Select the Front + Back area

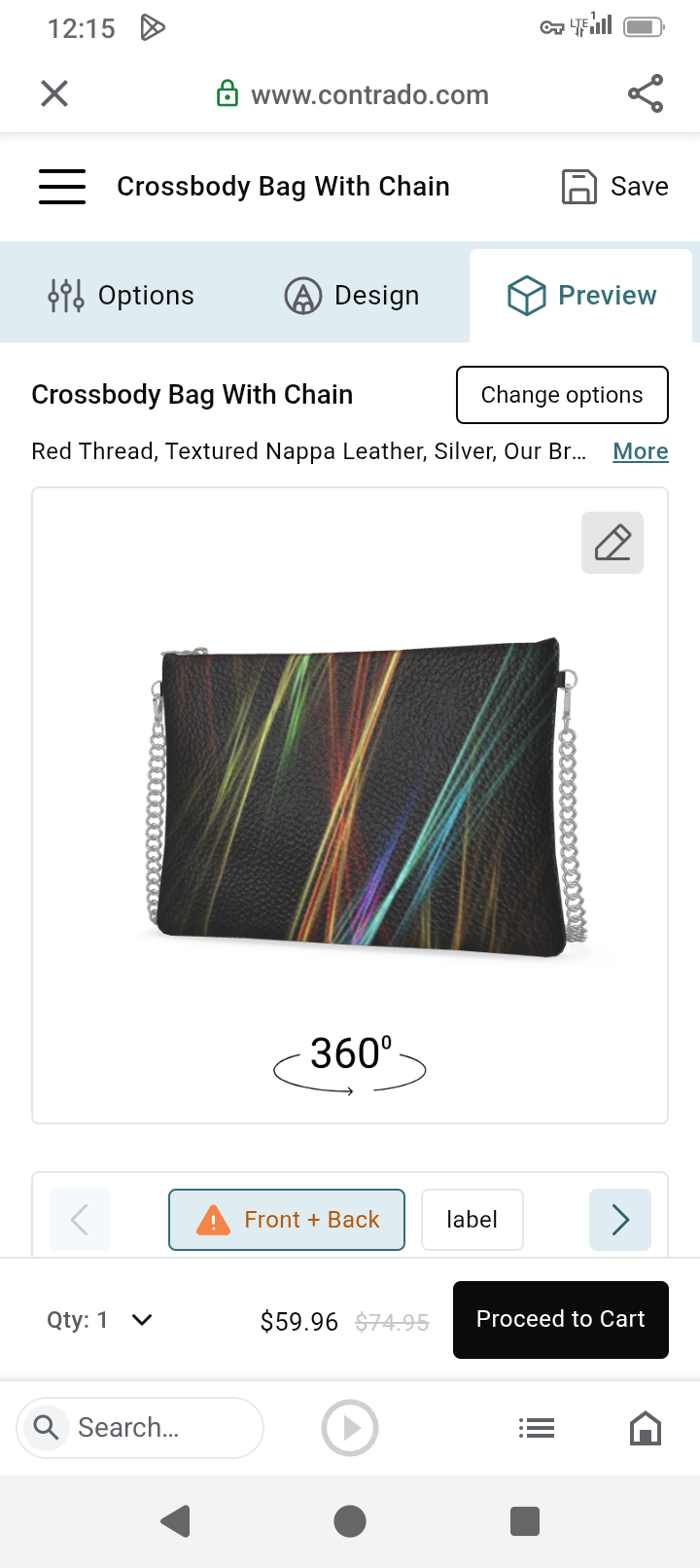287,1220
